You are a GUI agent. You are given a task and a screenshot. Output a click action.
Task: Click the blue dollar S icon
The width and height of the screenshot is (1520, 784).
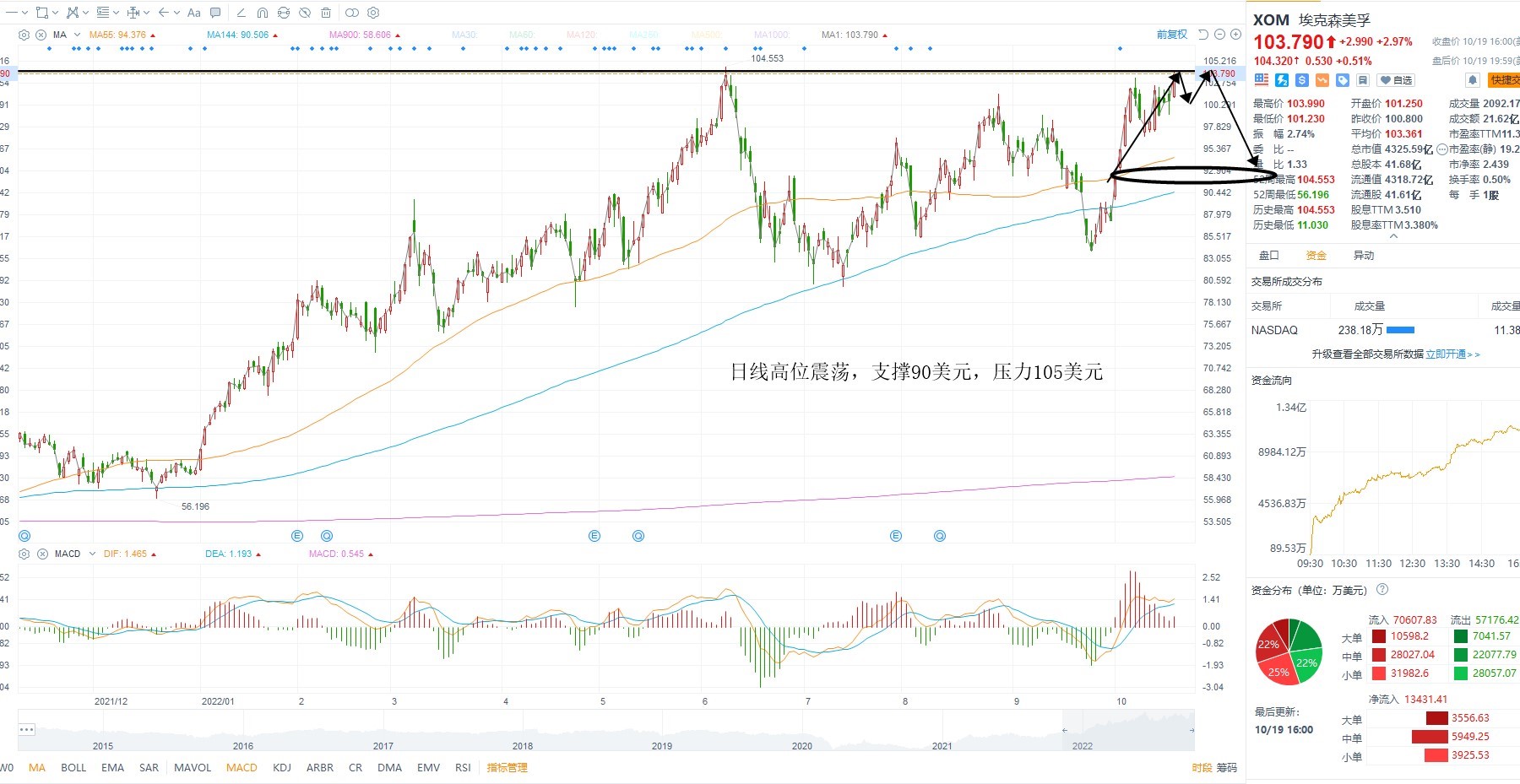coord(1301,79)
